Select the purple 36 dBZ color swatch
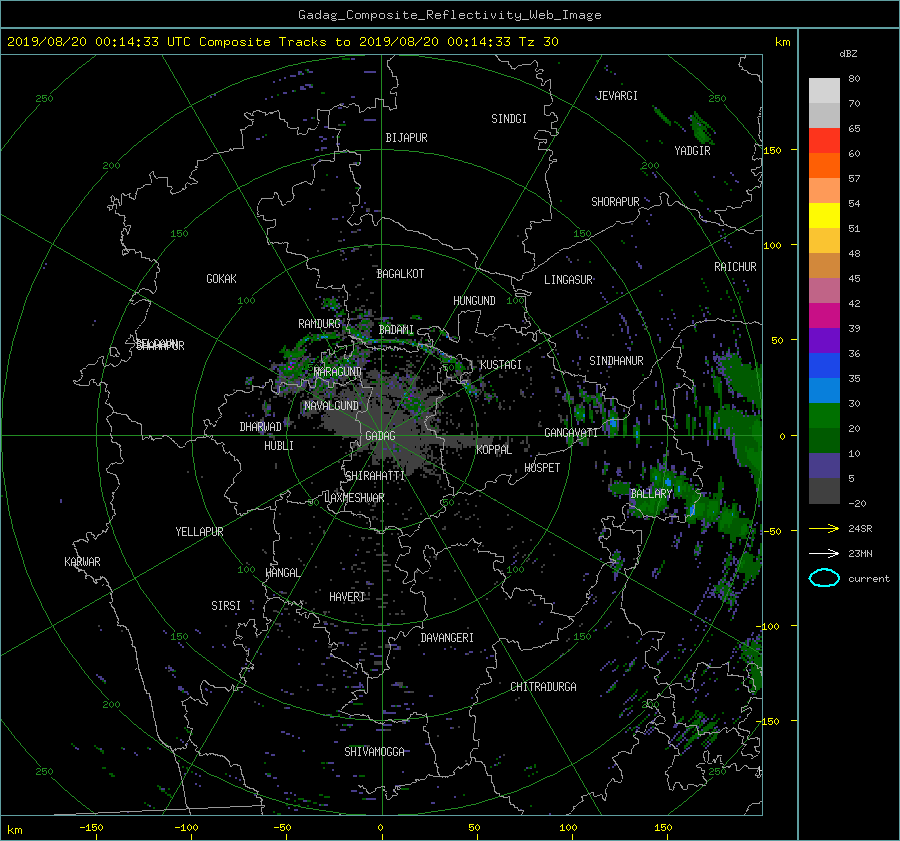Screen dimensions: 900x841 [x=824, y=340]
